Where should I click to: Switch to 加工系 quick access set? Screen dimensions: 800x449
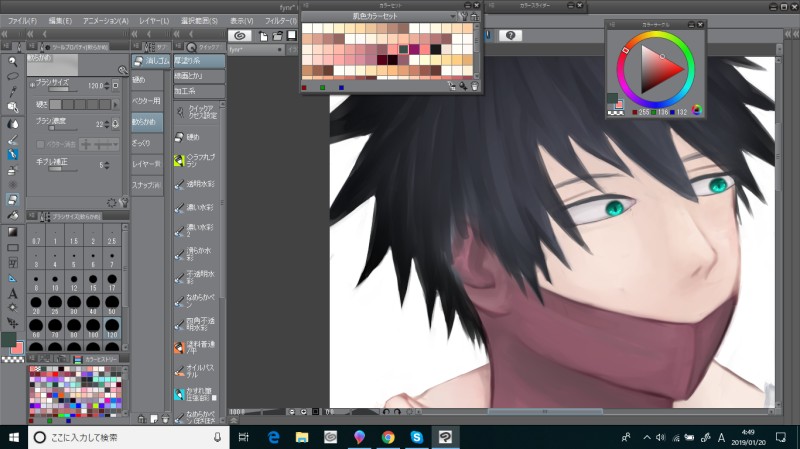click(199, 91)
